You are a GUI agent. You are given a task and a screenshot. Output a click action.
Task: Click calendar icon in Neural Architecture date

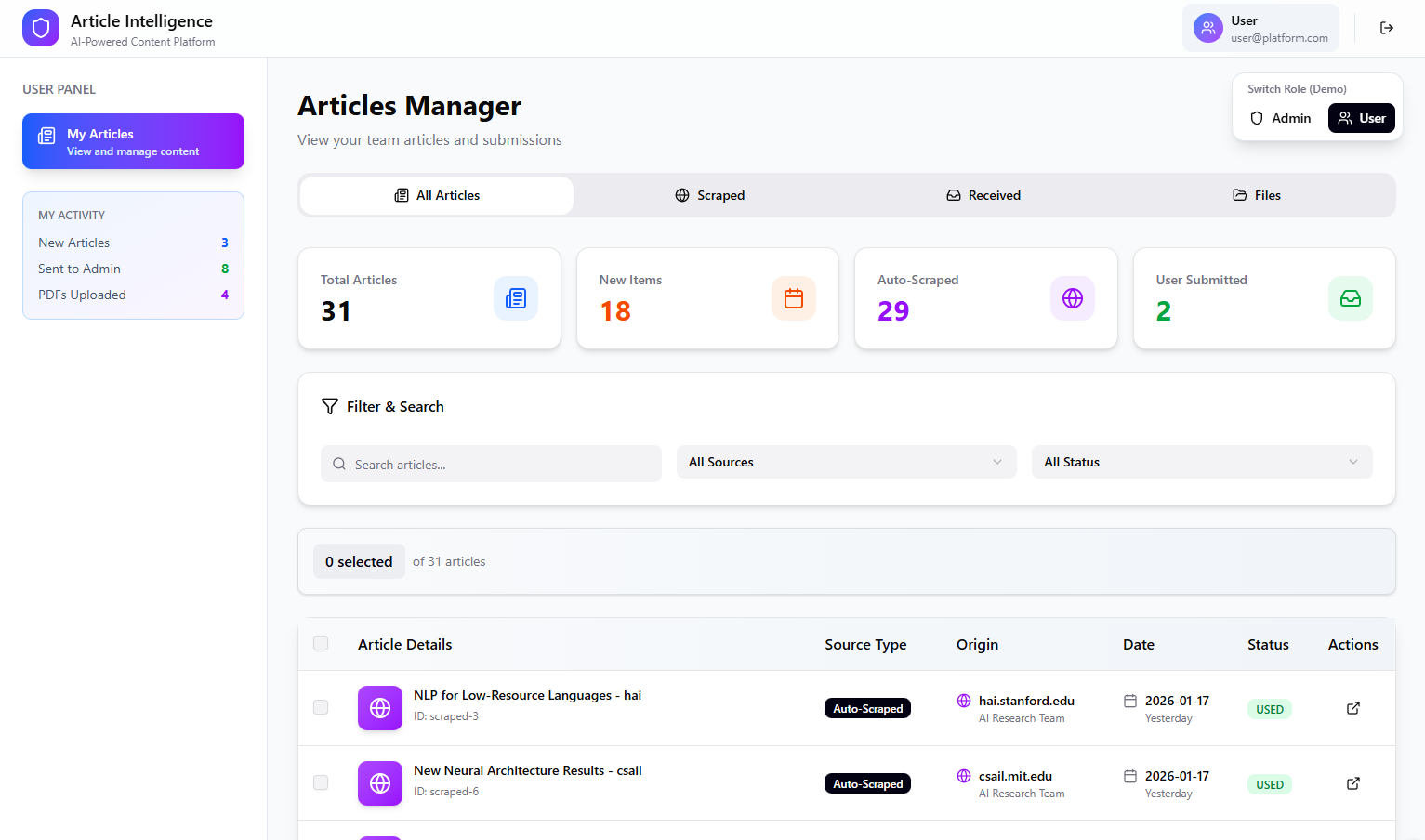[x=1130, y=776]
